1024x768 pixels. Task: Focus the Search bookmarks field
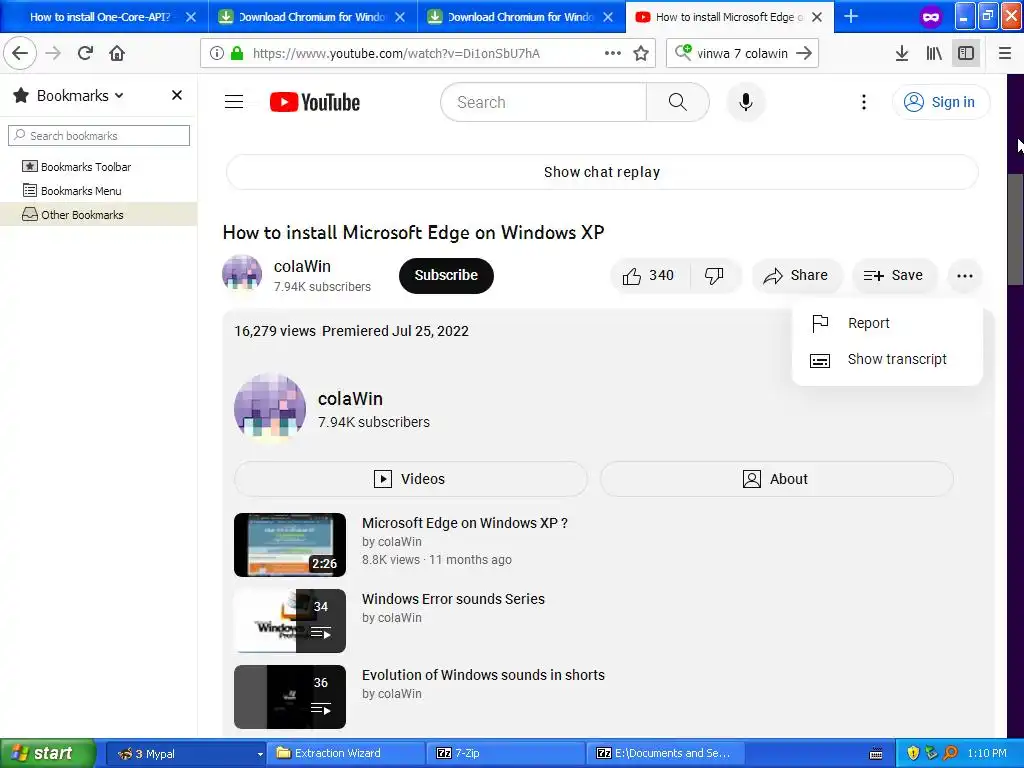(x=99, y=135)
